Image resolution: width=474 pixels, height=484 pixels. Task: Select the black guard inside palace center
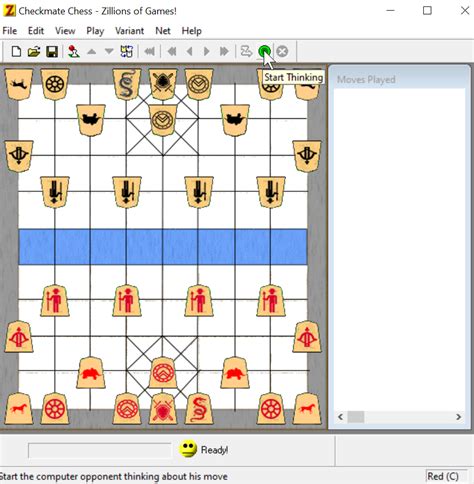point(163,120)
